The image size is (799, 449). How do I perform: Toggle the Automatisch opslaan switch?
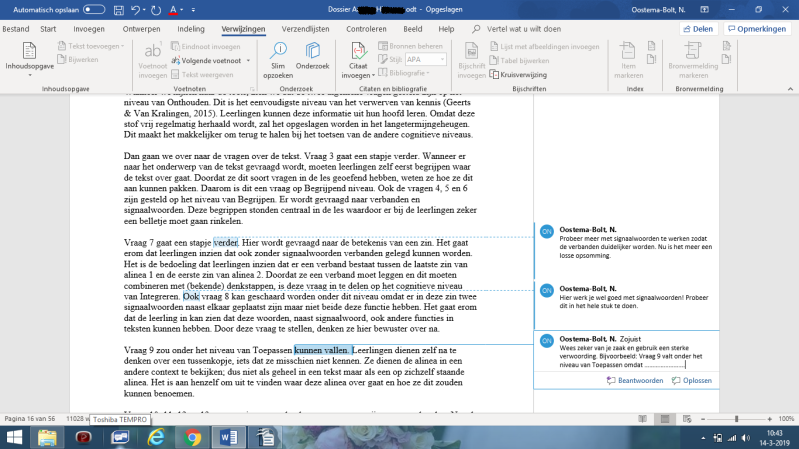click(x=94, y=9)
